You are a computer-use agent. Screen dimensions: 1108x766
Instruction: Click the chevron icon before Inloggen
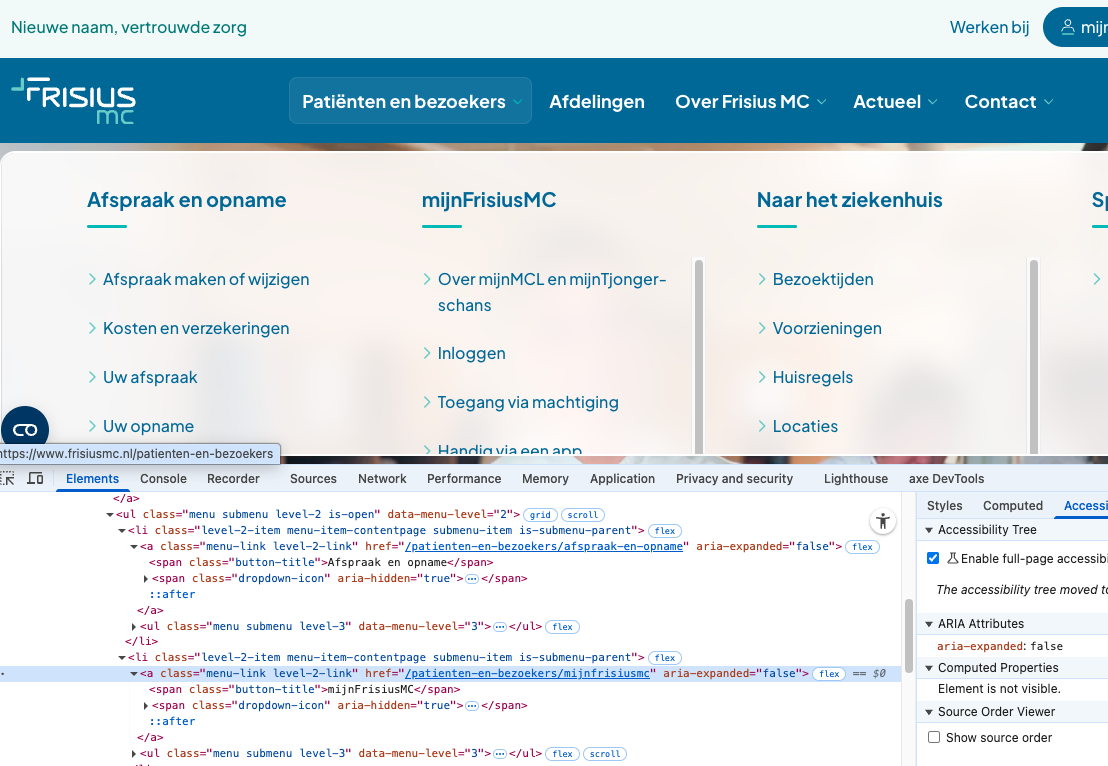[x=427, y=353]
